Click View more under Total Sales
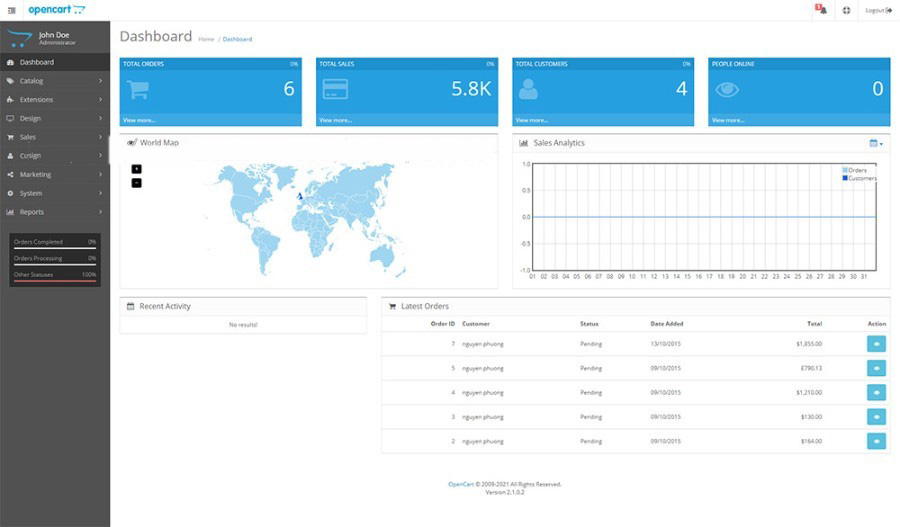This screenshot has width=900, height=527. point(335,120)
